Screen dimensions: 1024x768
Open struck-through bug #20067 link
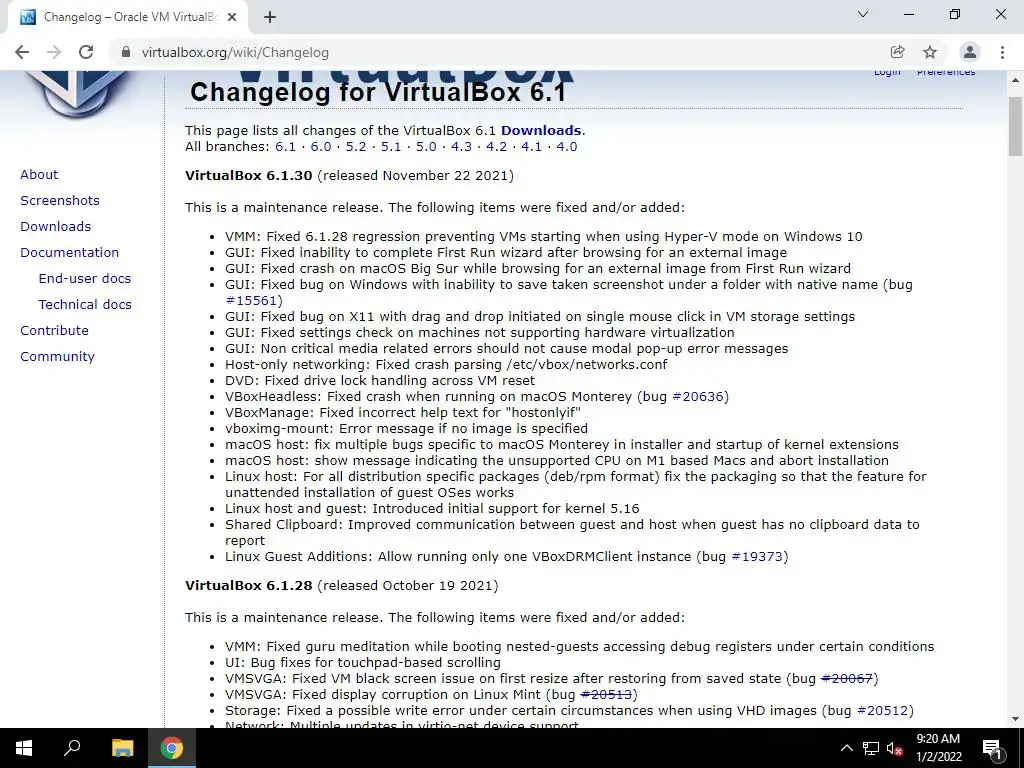pyautogui.click(x=847, y=679)
